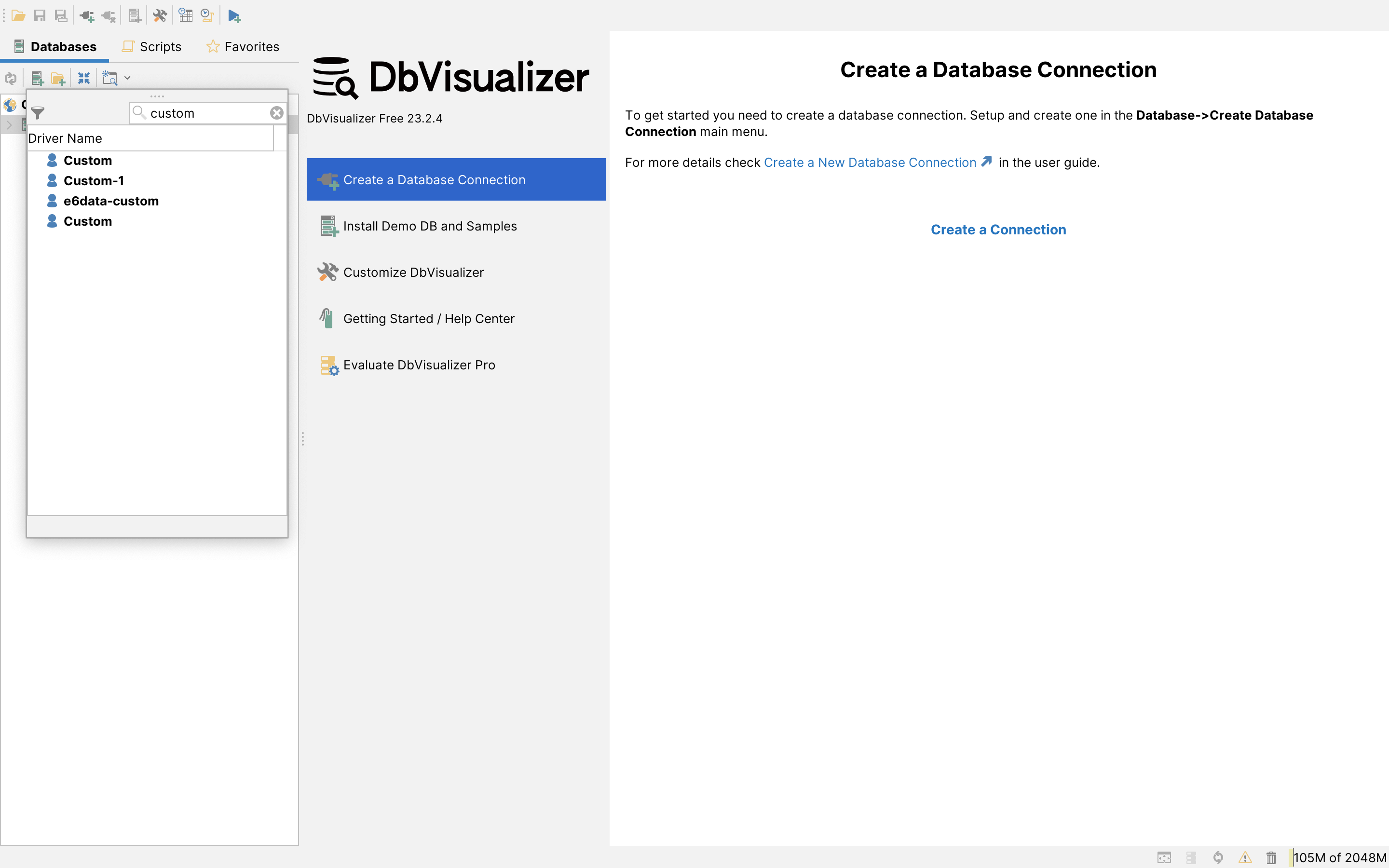Clear the custom search text
This screenshot has height=868, width=1389.
tap(277, 113)
